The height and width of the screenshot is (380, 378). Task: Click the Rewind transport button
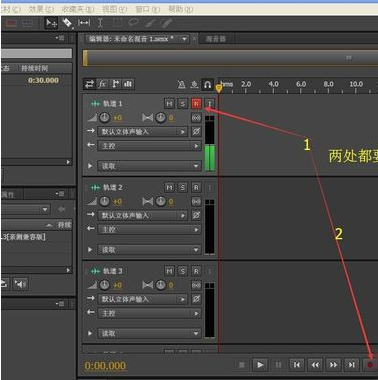(x=315, y=365)
